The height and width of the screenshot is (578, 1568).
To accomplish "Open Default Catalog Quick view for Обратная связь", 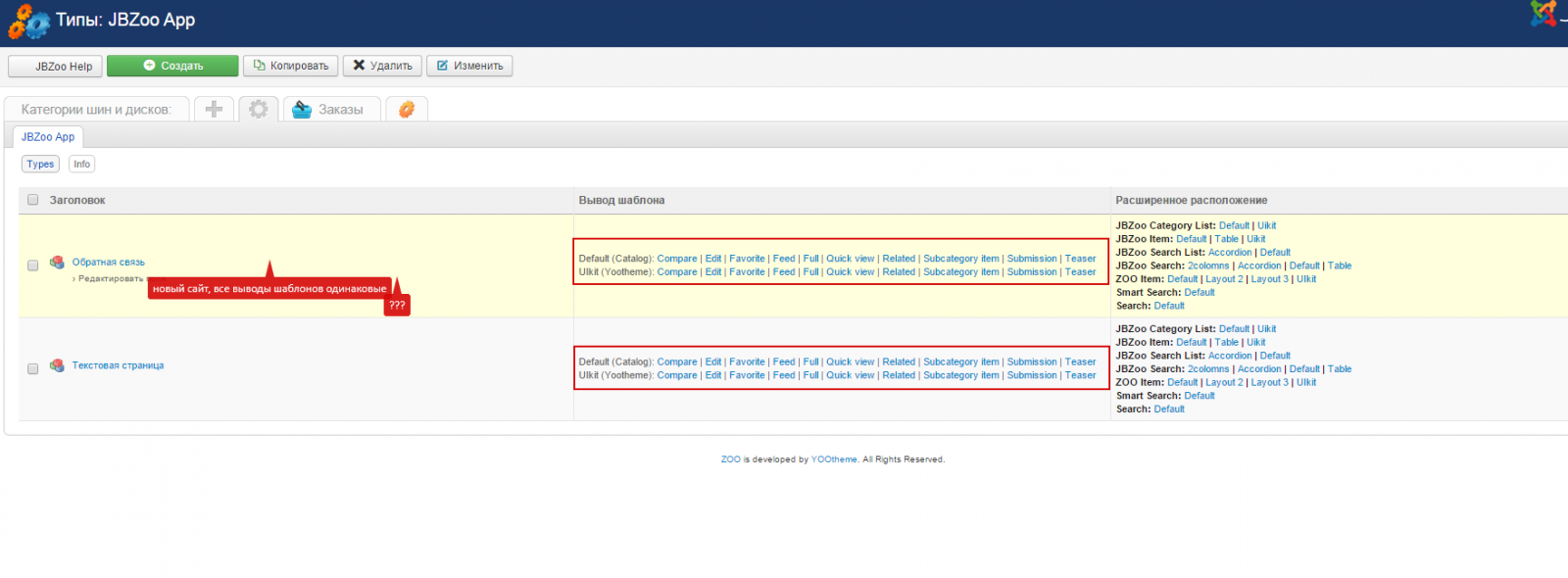I will point(850,259).
